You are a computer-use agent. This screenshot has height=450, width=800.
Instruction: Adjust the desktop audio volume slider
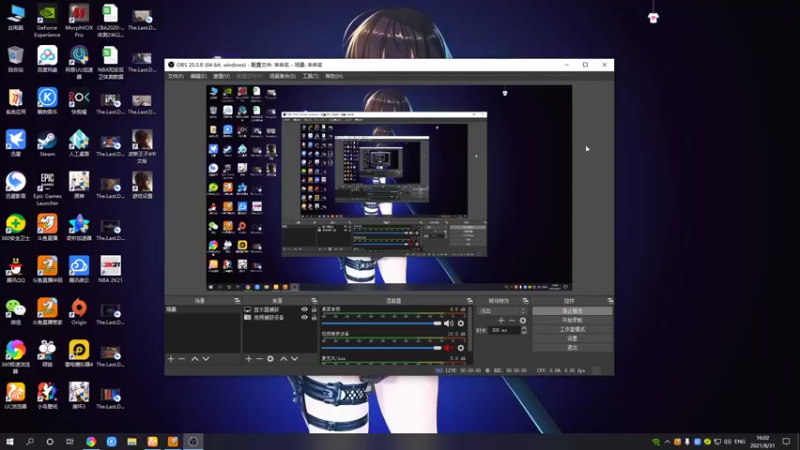[x=381, y=323]
